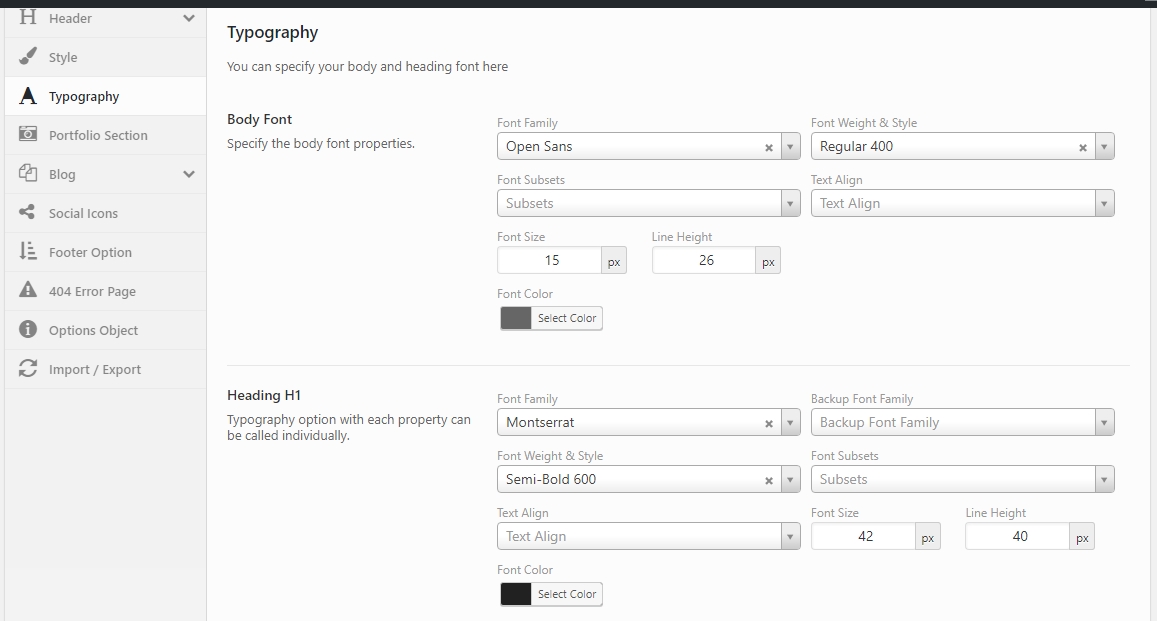Open the Backup Font Family dropdown
1157x621 pixels.
click(962, 423)
